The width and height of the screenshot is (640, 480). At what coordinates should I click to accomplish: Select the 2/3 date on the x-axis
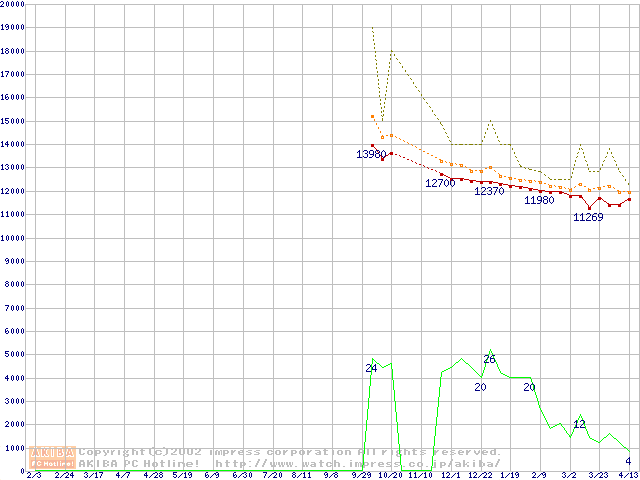pyautogui.click(x=33, y=475)
